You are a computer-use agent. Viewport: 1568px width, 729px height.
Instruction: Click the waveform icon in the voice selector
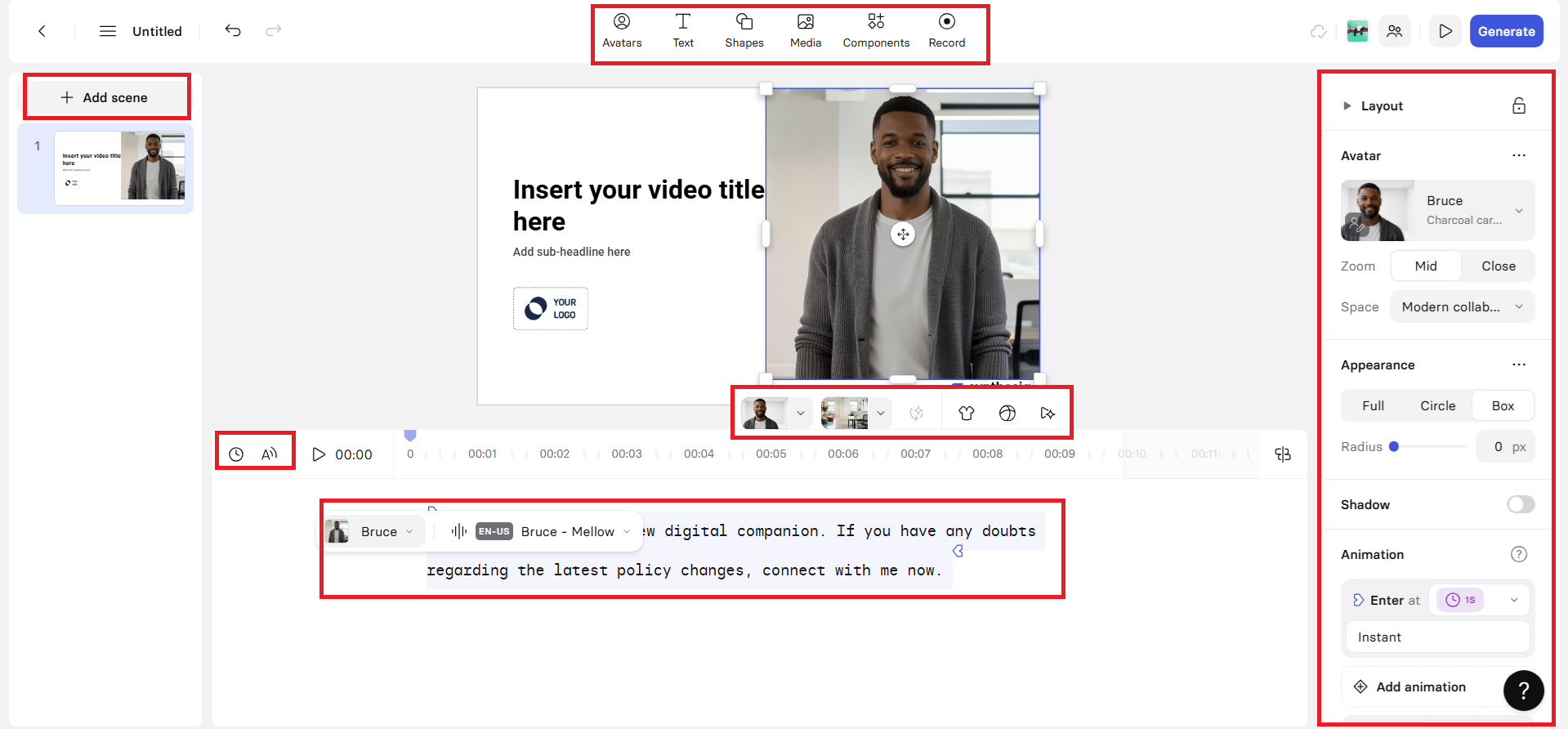coord(459,531)
